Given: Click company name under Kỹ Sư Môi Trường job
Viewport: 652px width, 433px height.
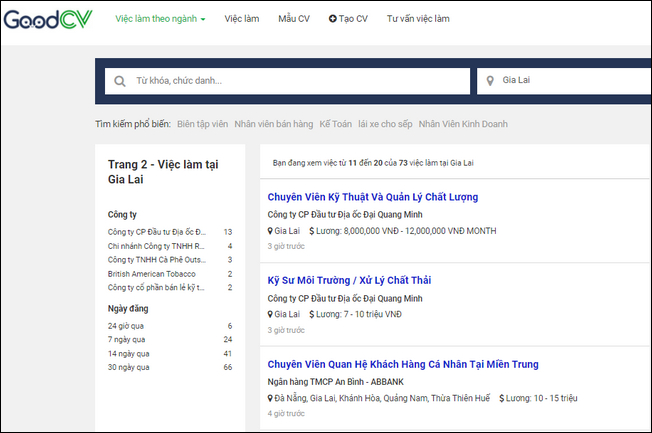Looking at the screenshot, I should [345, 298].
